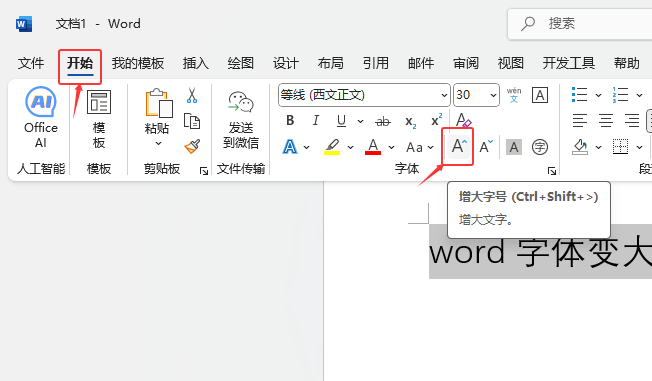Click the Aa change case button
652x381 pixels.
[x=415, y=147]
